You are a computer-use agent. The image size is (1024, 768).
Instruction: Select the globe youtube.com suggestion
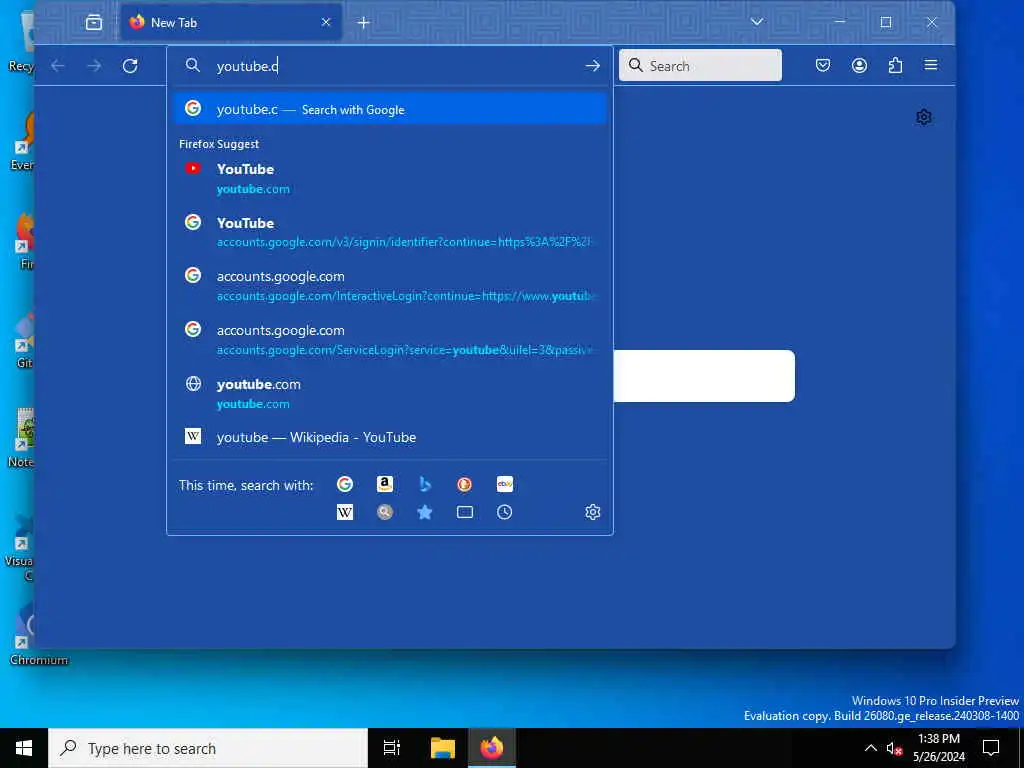[x=390, y=393]
